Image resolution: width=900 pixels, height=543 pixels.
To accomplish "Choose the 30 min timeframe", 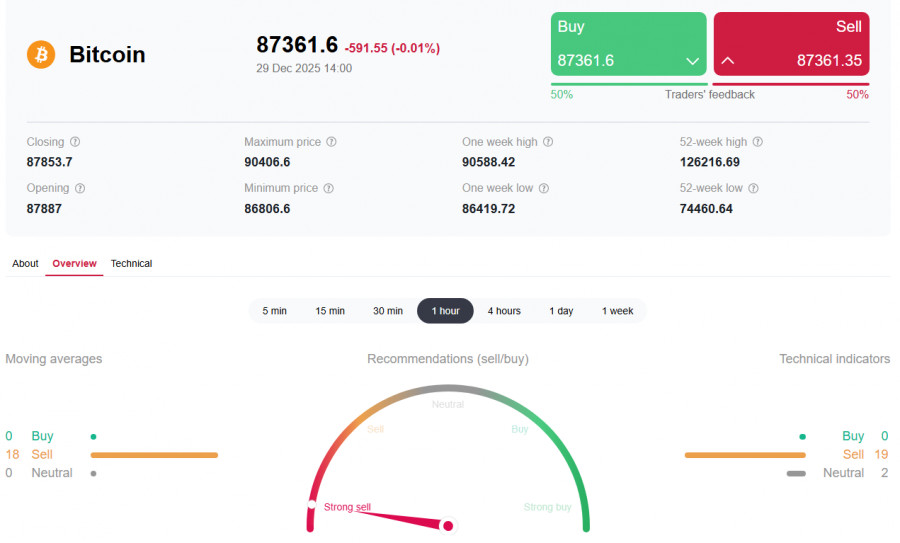I will coord(388,311).
